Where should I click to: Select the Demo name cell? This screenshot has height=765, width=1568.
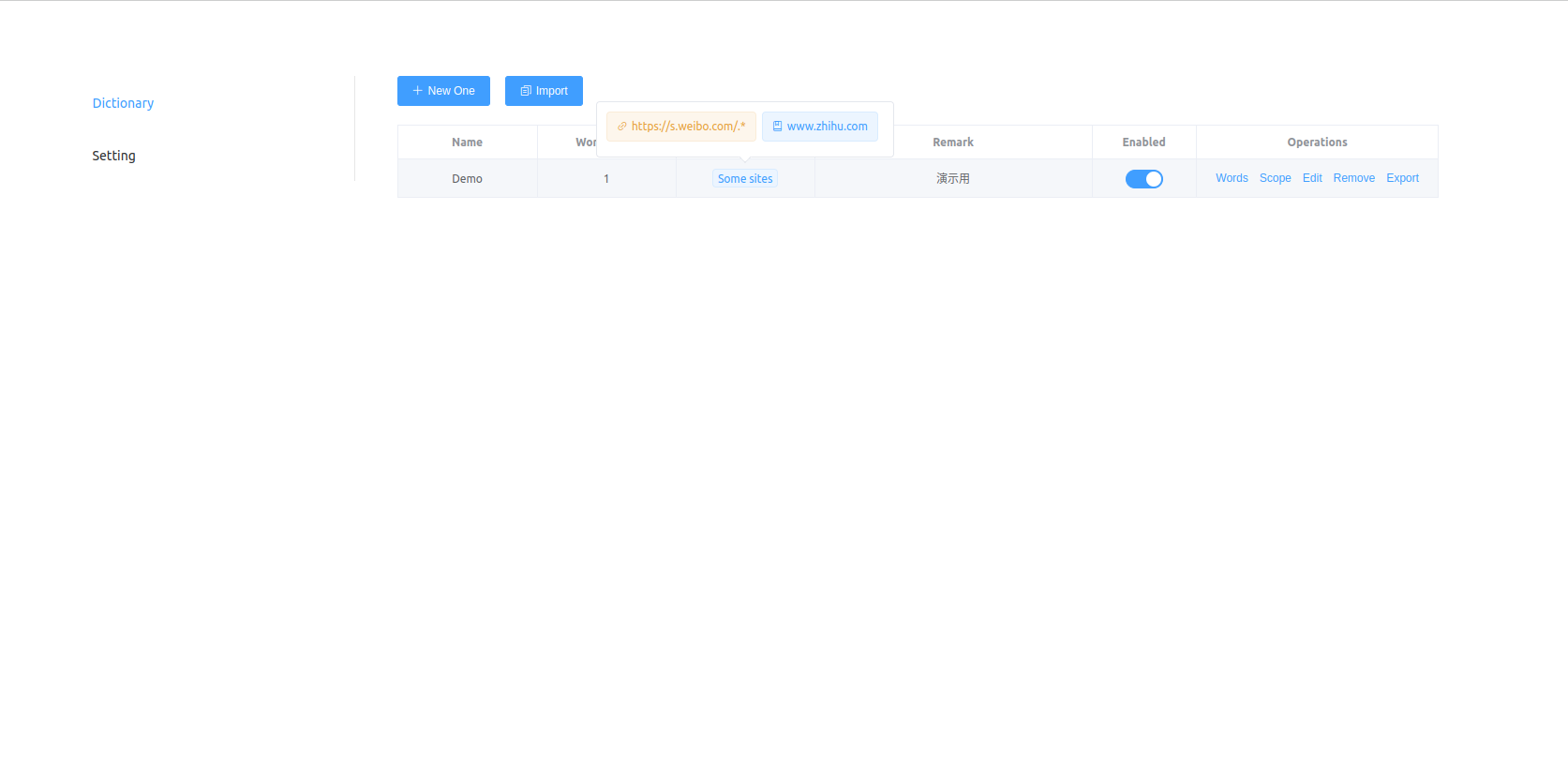point(467,179)
